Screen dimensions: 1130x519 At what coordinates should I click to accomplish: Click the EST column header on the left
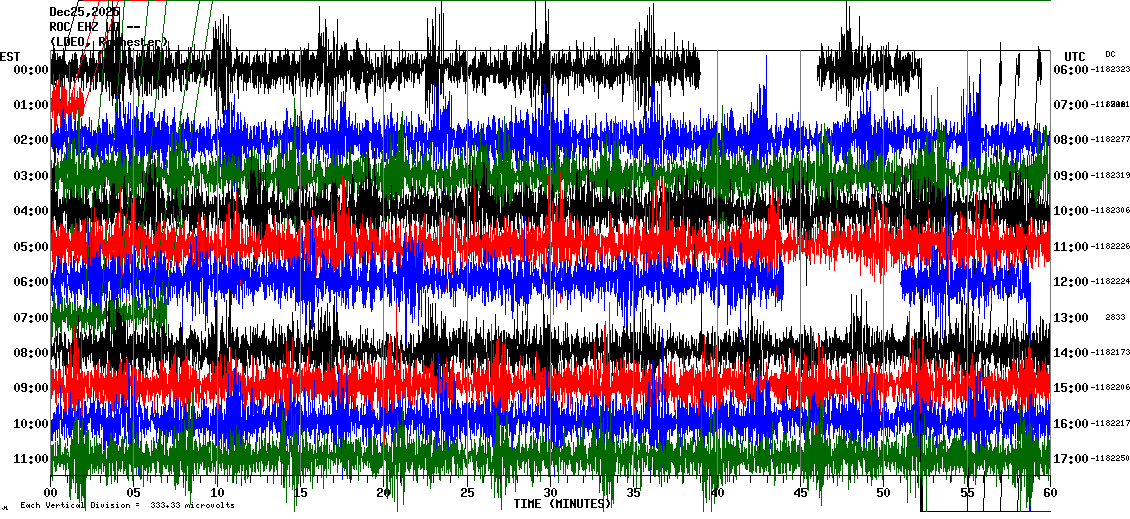(x=10, y=56)
